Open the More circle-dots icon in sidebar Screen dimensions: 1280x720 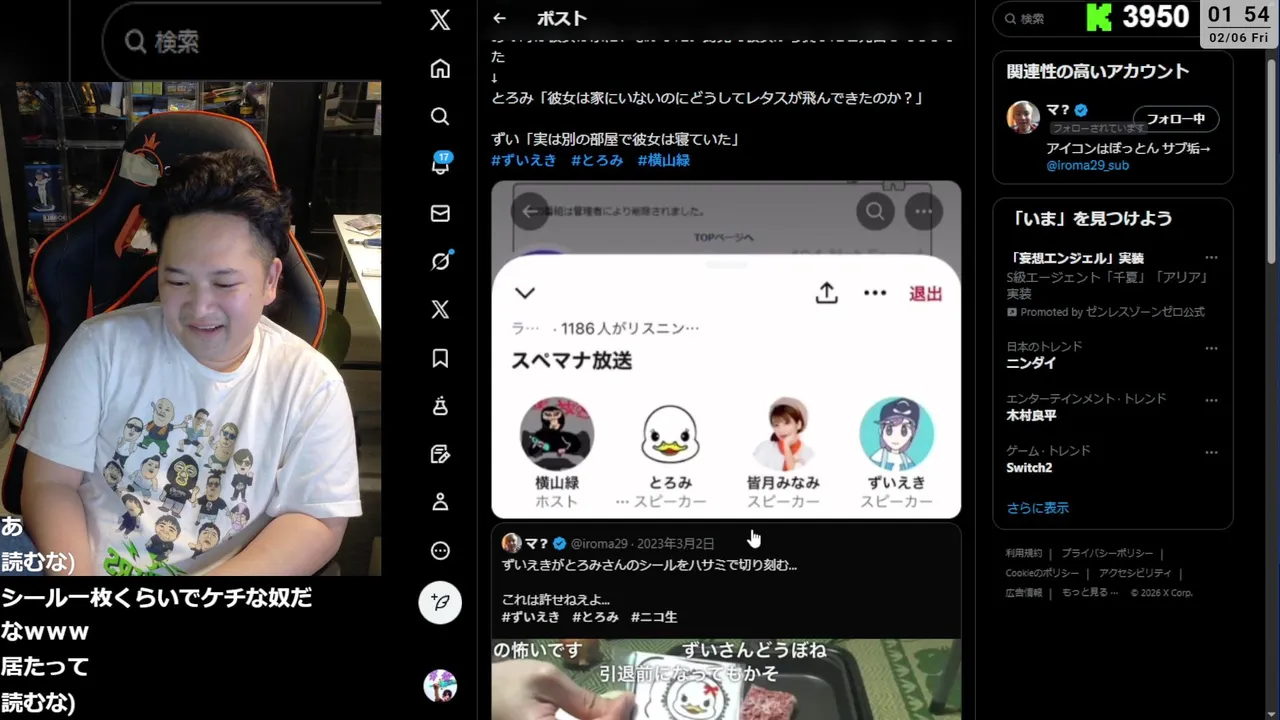[x=440, y=550]
